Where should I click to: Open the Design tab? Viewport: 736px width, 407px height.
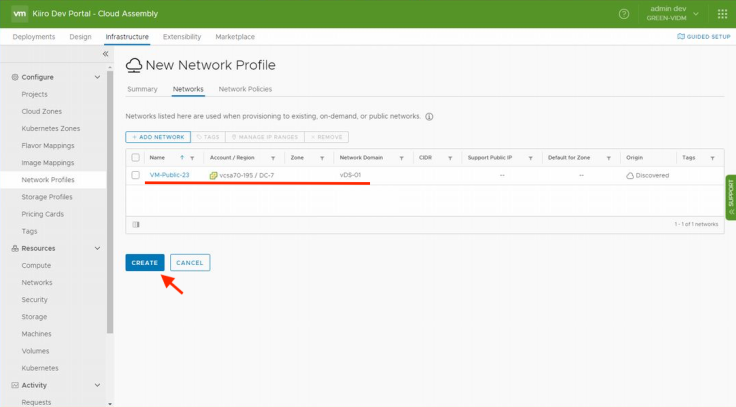pyautogui.click(x=80, y=37)
